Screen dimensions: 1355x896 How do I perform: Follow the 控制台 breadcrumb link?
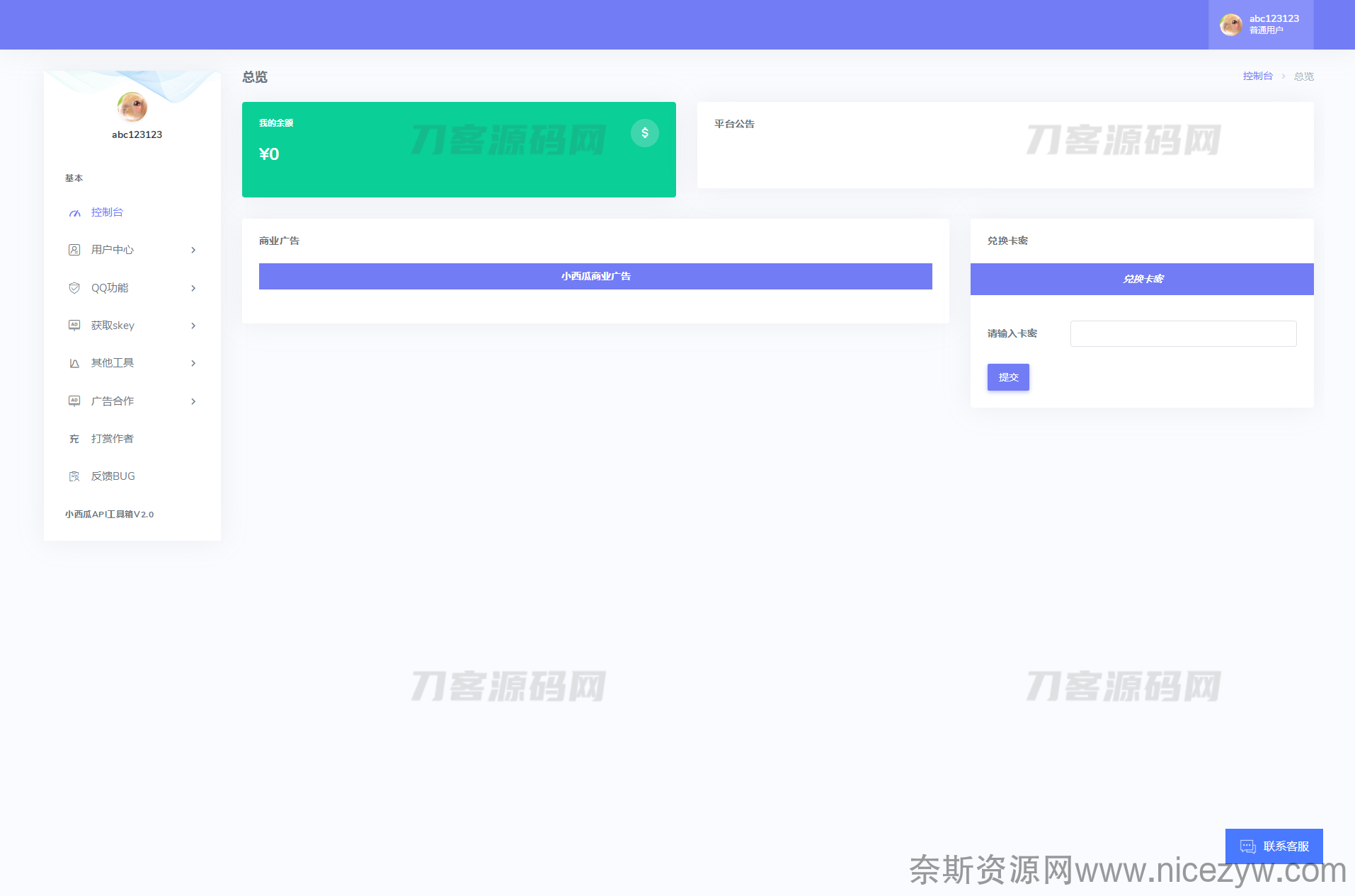(1258, 76)
